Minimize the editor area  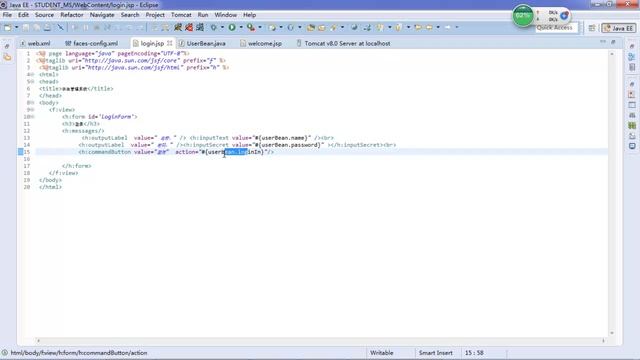[x=603, y=42]
